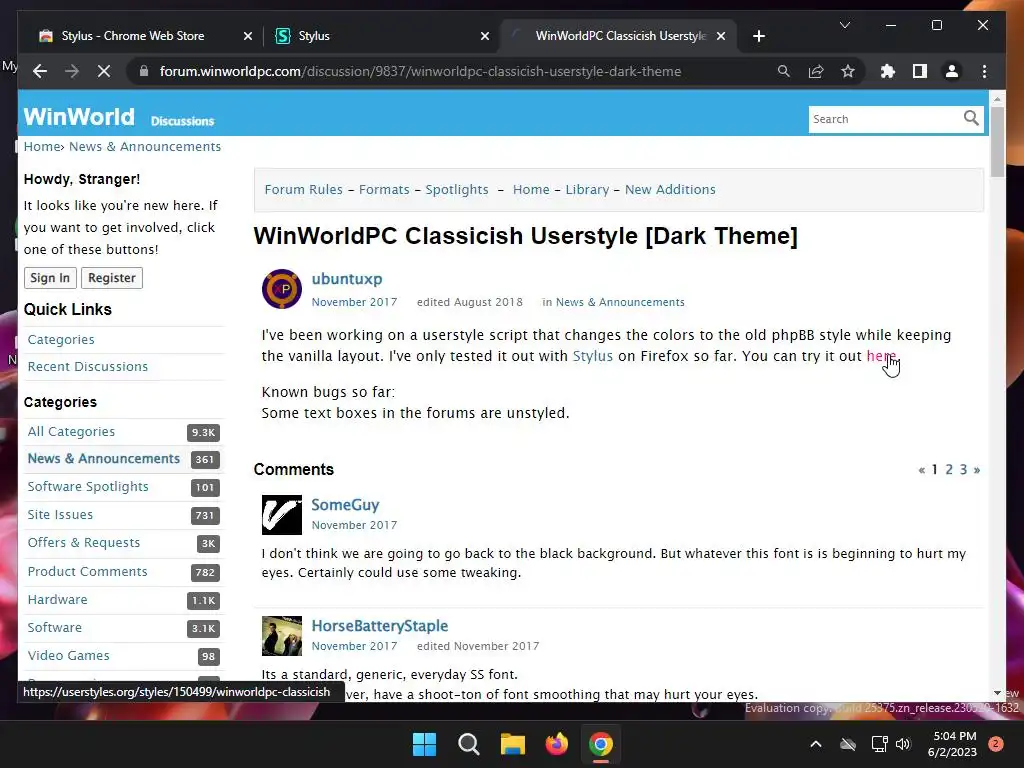Open the All Categories category
Screen dimensions: 1024x768
pyautogui.click(x=71, y=432)
